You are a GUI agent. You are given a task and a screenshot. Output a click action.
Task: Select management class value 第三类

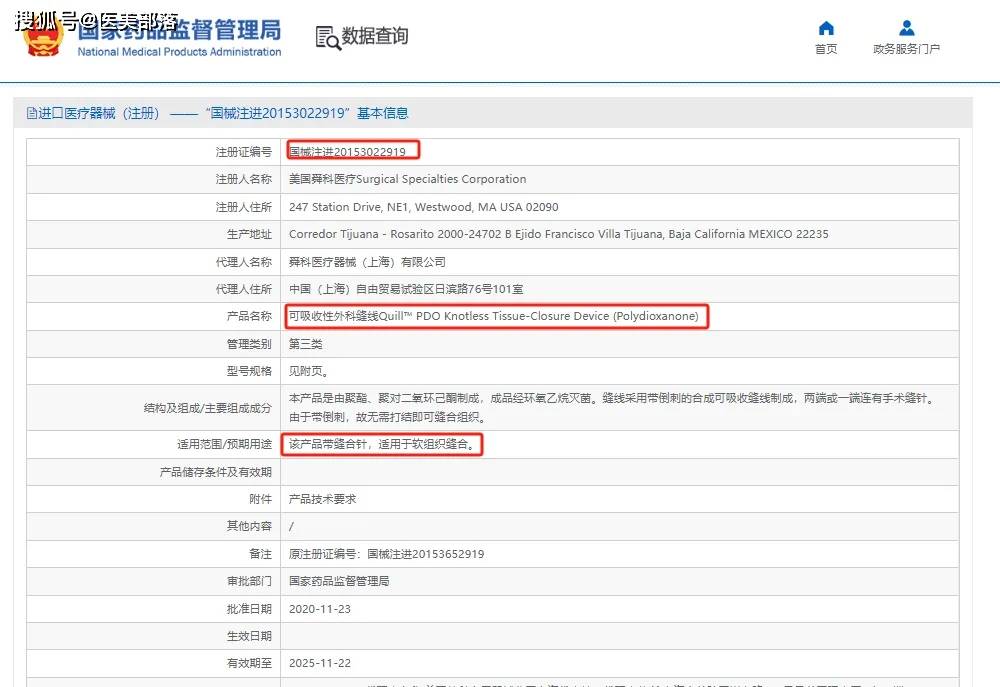[305, 344]
